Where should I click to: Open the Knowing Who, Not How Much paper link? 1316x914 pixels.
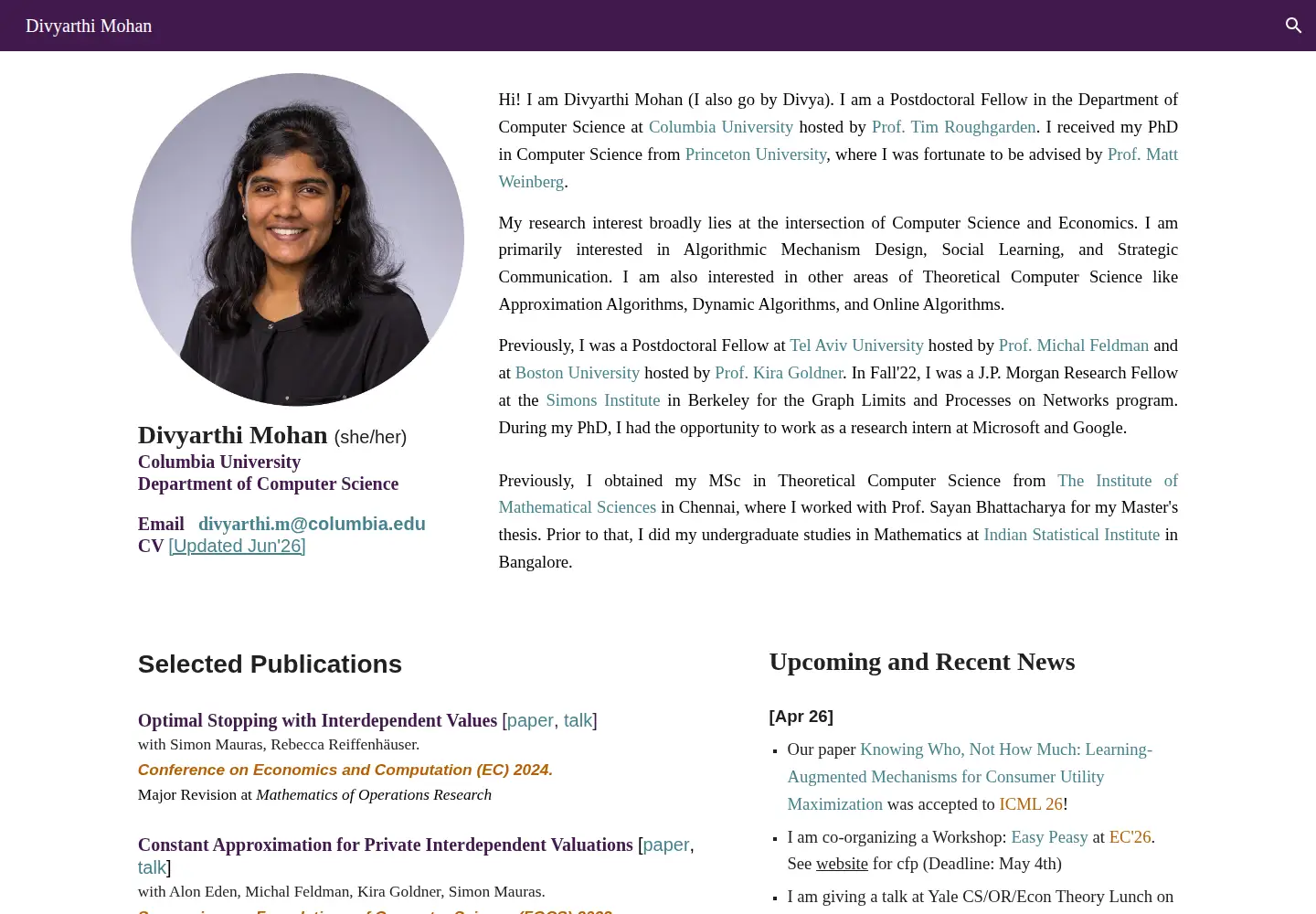[970, 776]
